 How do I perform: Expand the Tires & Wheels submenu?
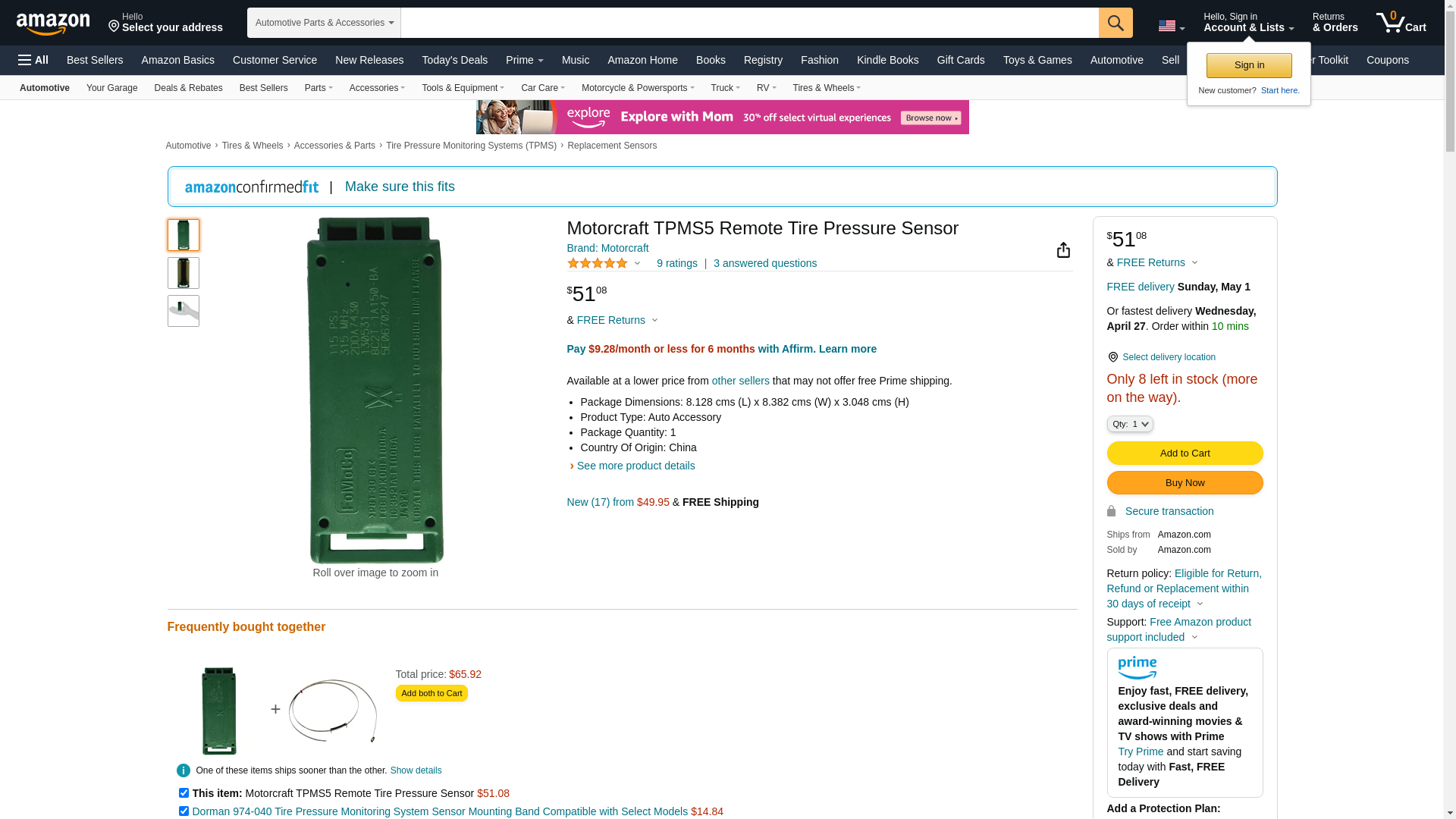(x=826, y=88)
